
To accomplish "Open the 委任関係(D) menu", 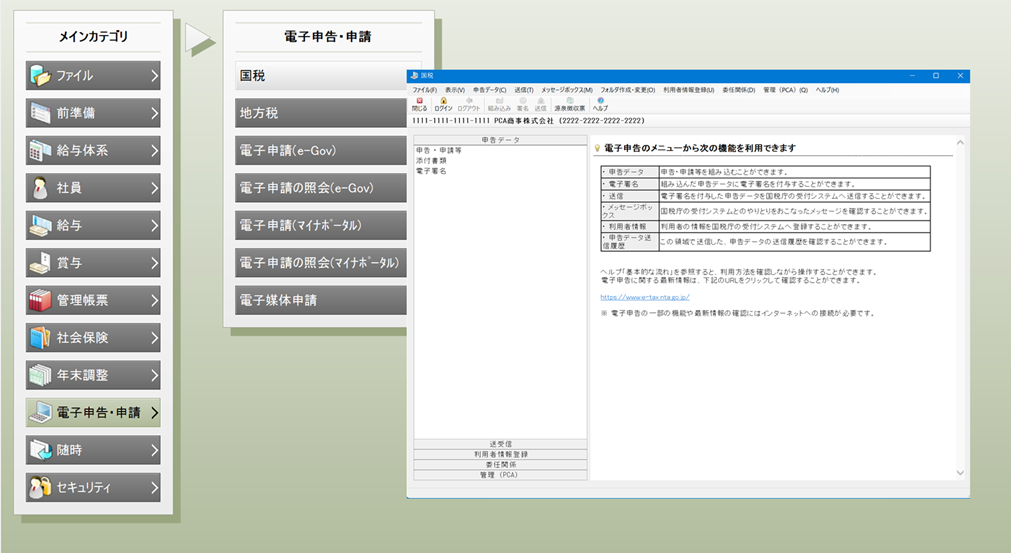I will click(x=739, y=90).
